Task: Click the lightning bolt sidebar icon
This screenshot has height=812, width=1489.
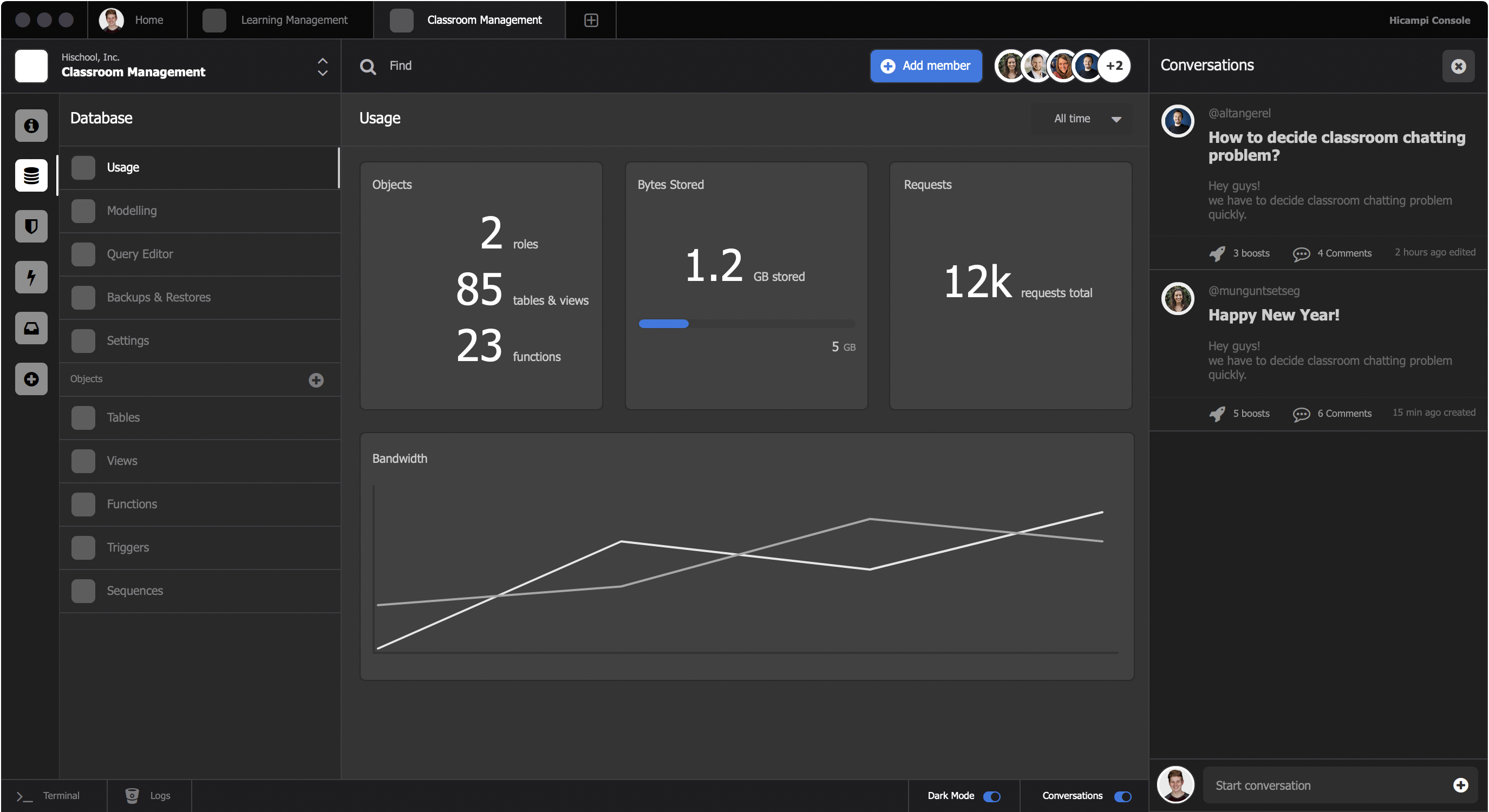Action: pos(31,277)
